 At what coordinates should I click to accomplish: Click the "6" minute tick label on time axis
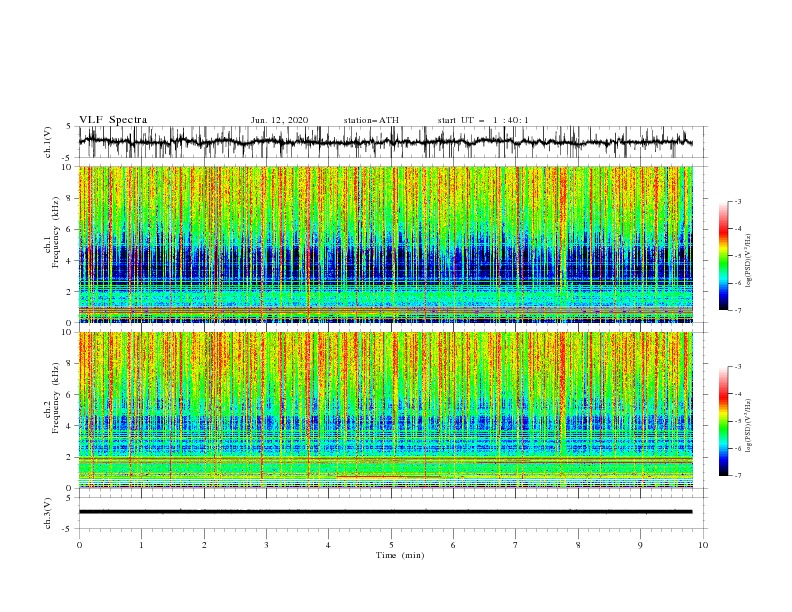click(453, 545)
